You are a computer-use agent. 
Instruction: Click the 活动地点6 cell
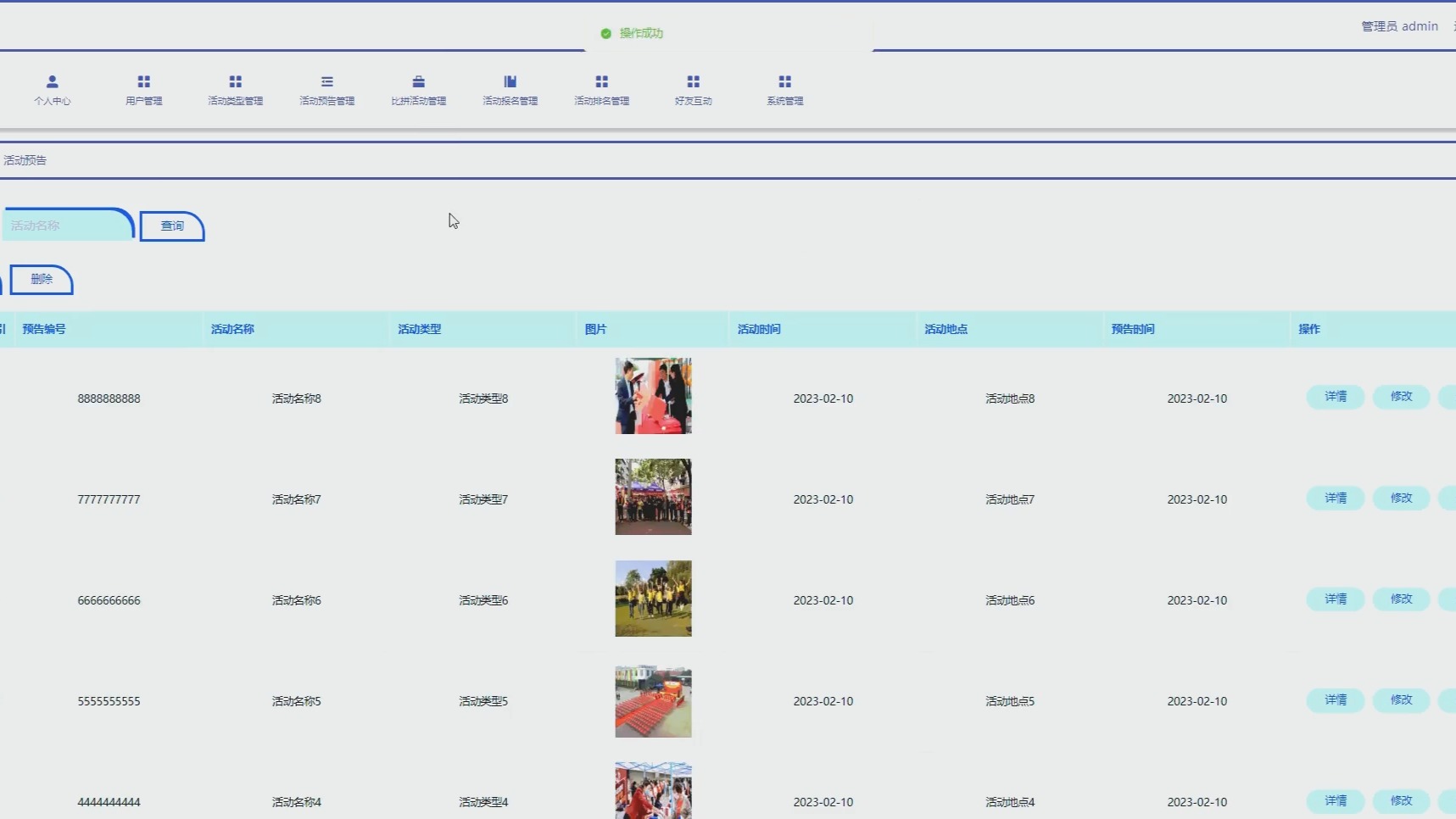(1010, 600)
